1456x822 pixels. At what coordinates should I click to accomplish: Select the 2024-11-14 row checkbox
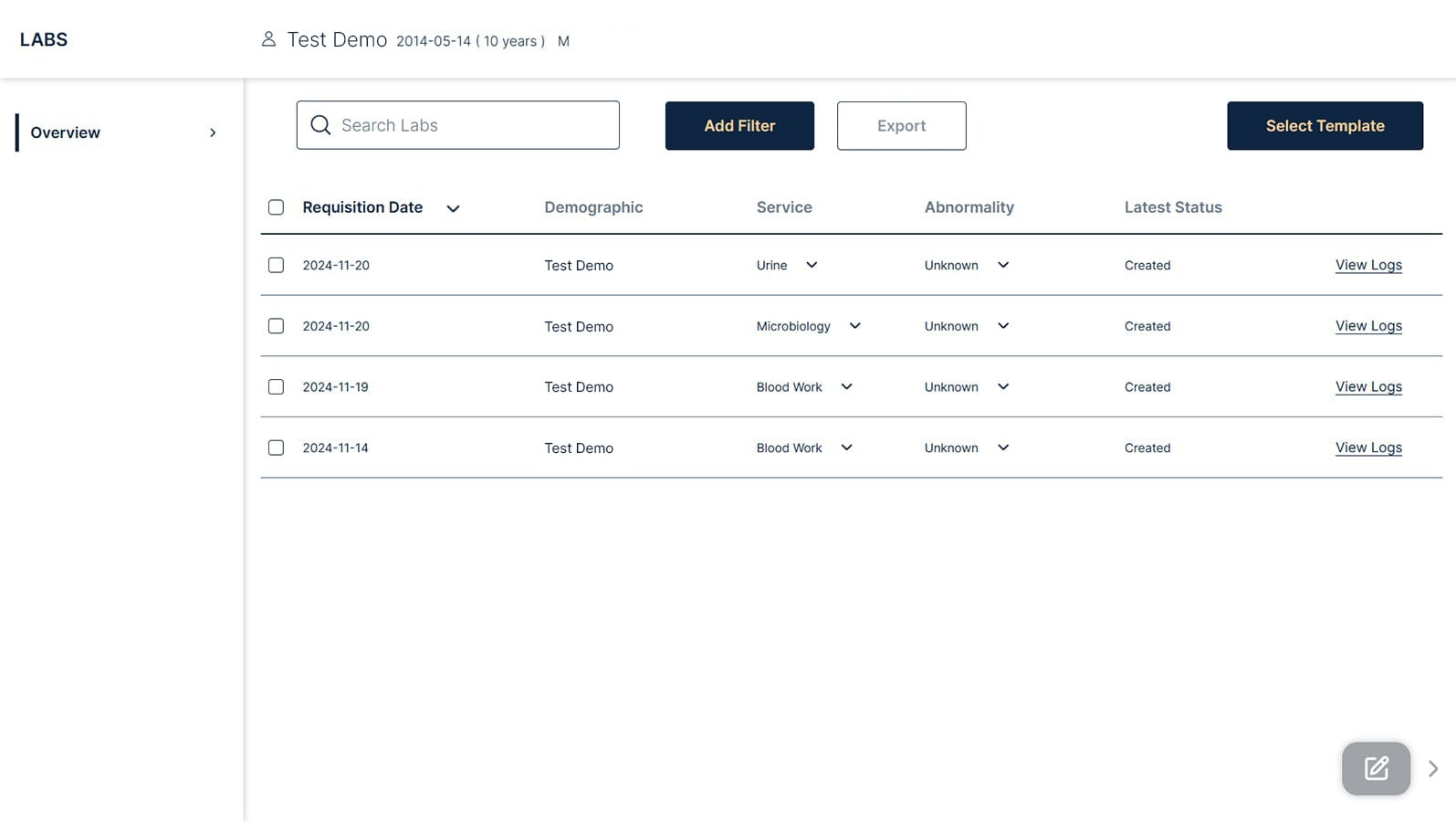click(276, 448)
